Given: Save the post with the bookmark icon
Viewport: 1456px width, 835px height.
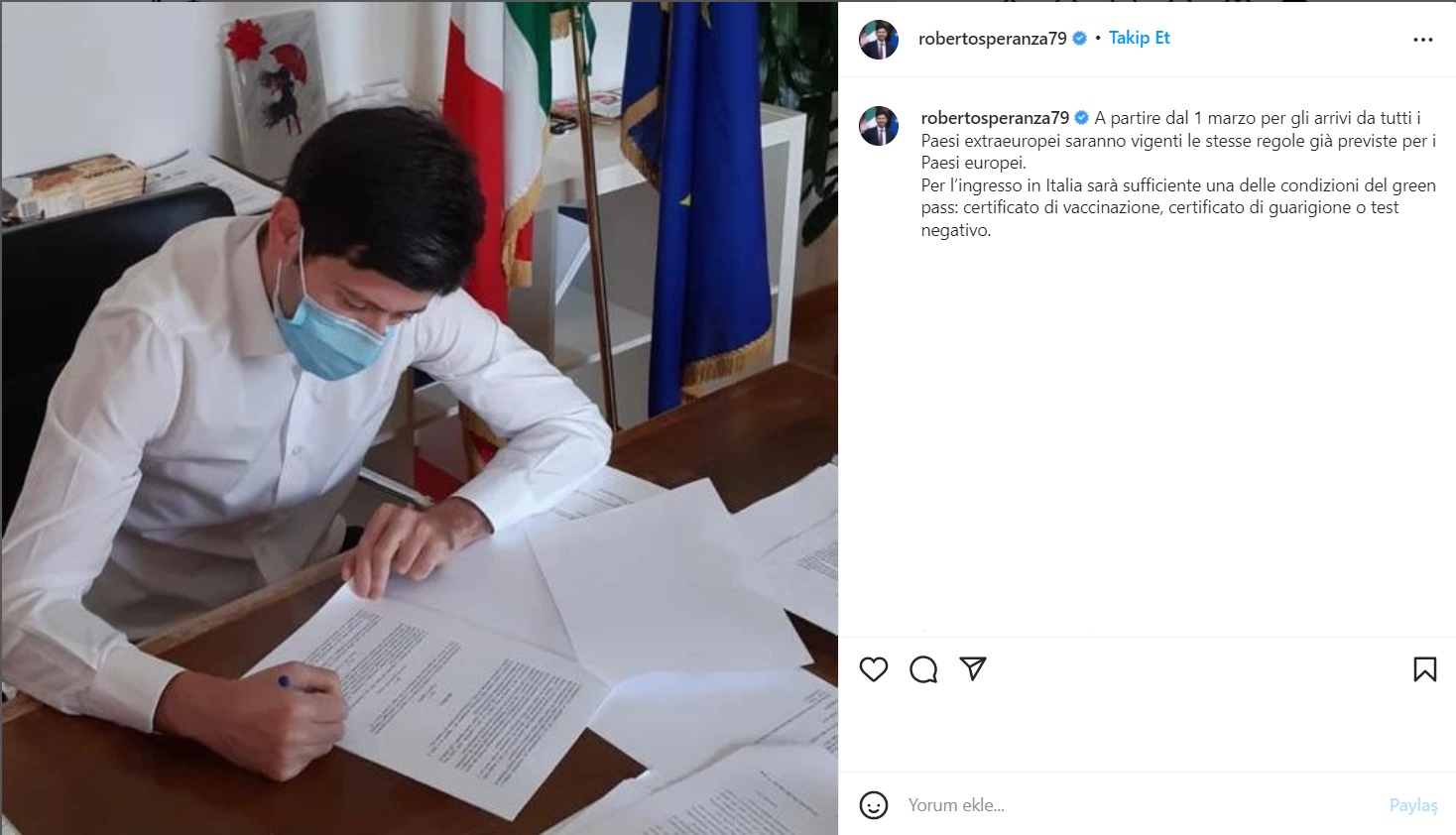Looking at the screenshot, I should [x=1424, y=669].
